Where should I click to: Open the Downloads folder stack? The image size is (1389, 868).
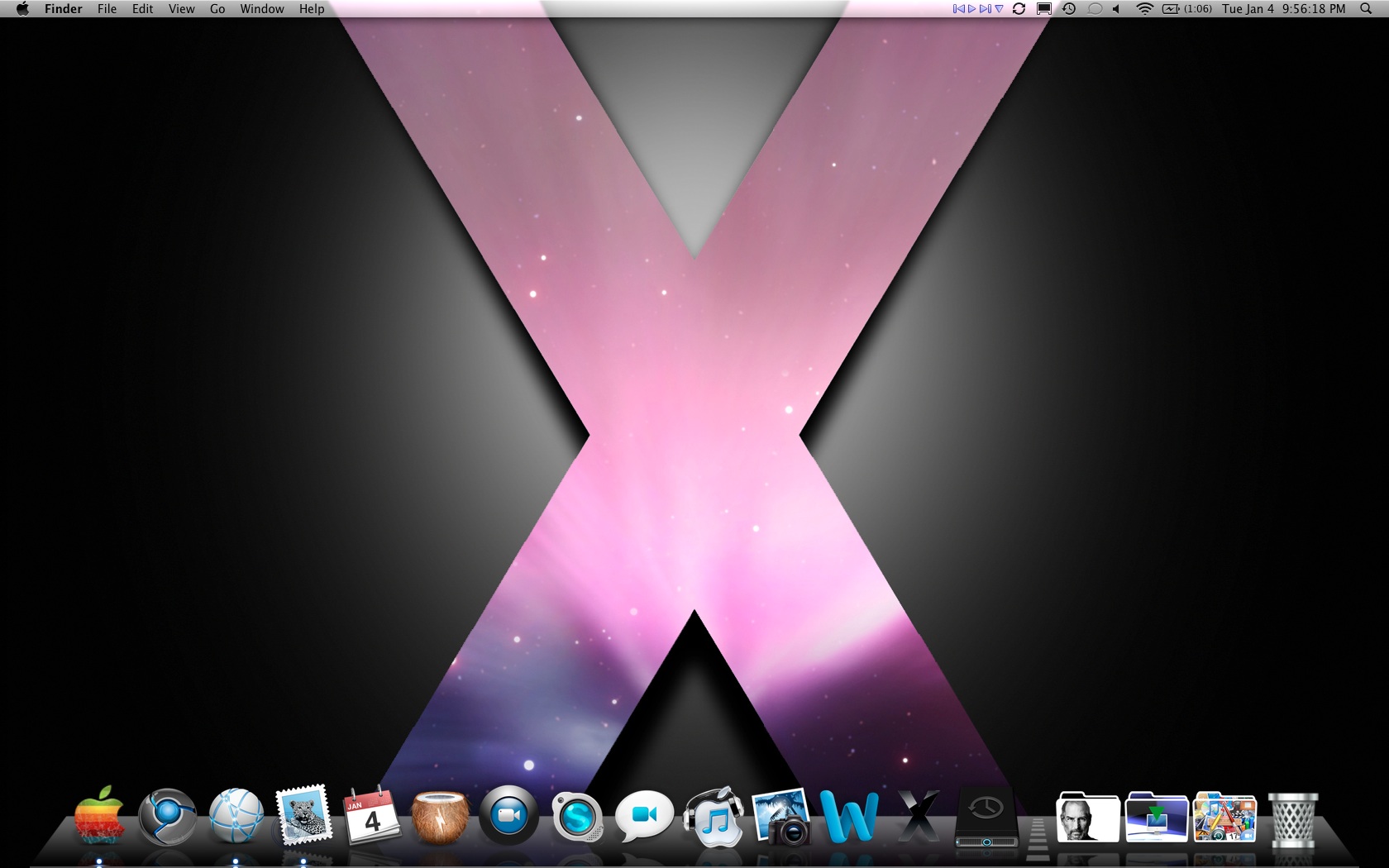coord(1157,817)
